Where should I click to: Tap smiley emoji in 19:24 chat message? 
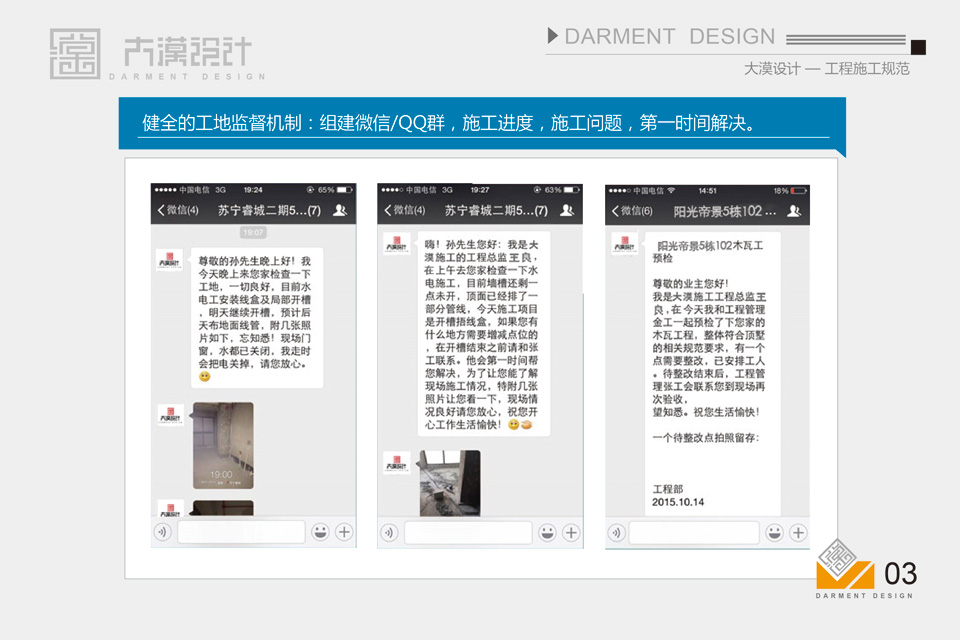coord(204,377)
